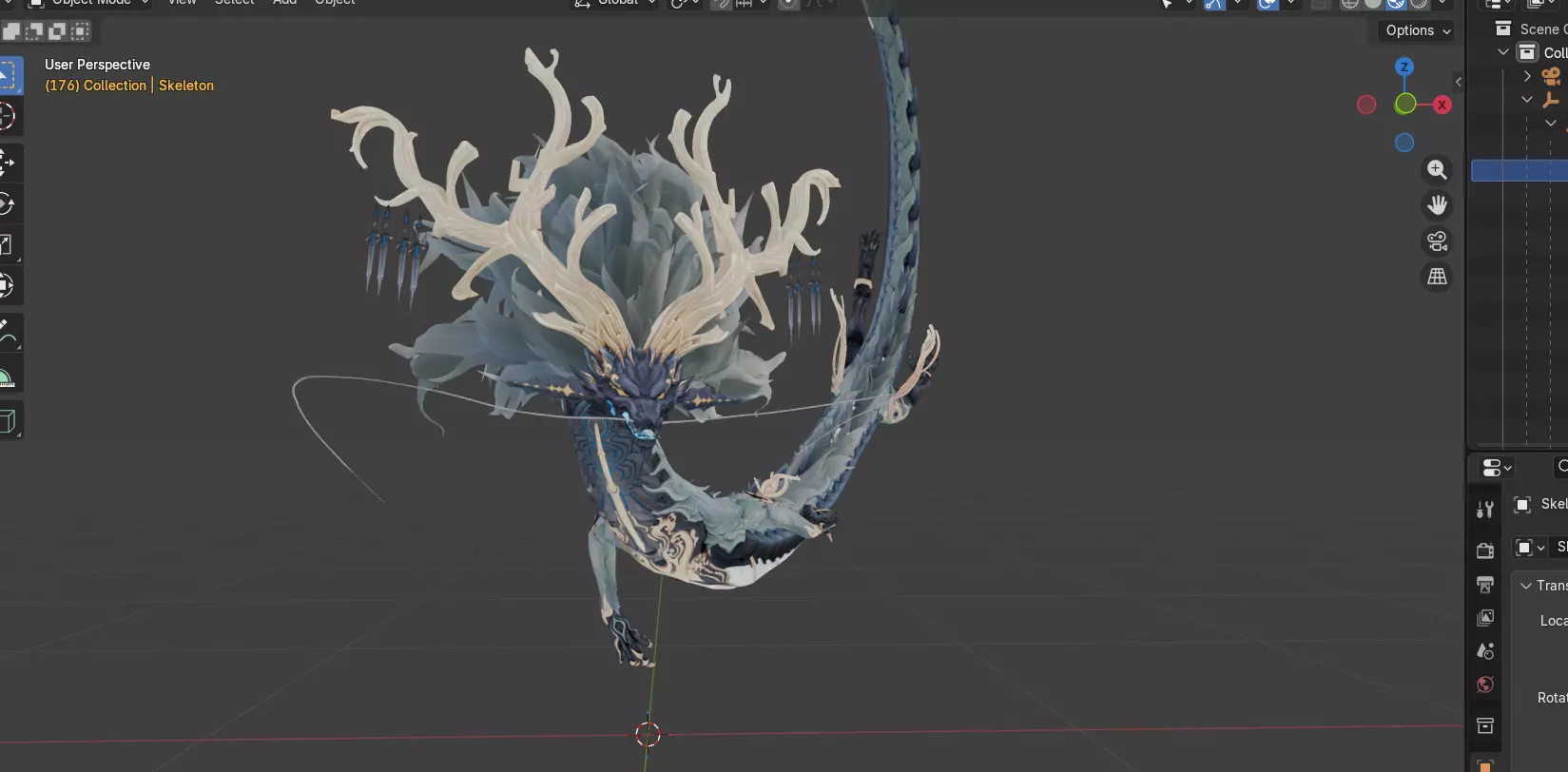
Task: Click the 'Rota' label in Transform
Action: pos(1552,698)
